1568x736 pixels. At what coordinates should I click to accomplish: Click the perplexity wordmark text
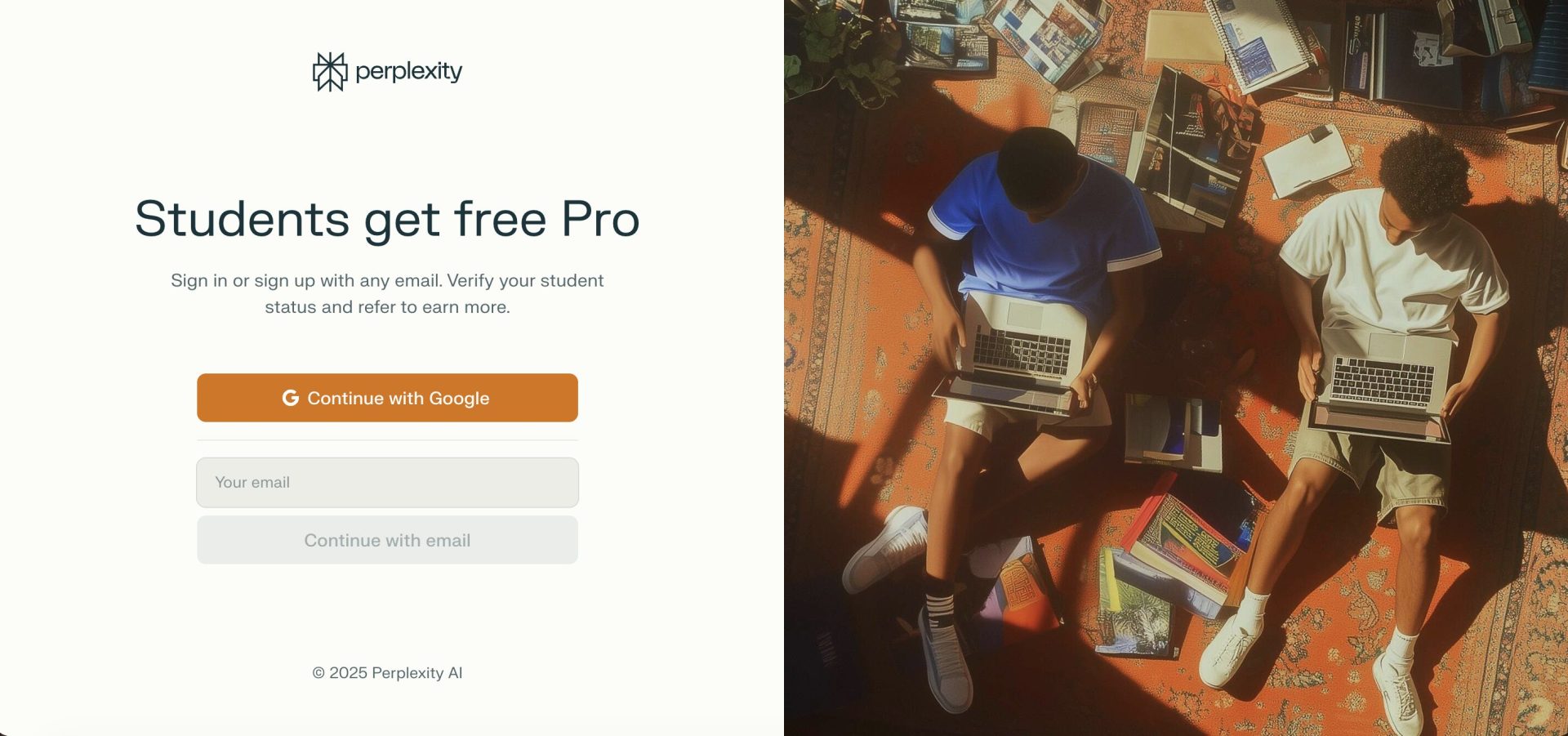click(408, 72)
